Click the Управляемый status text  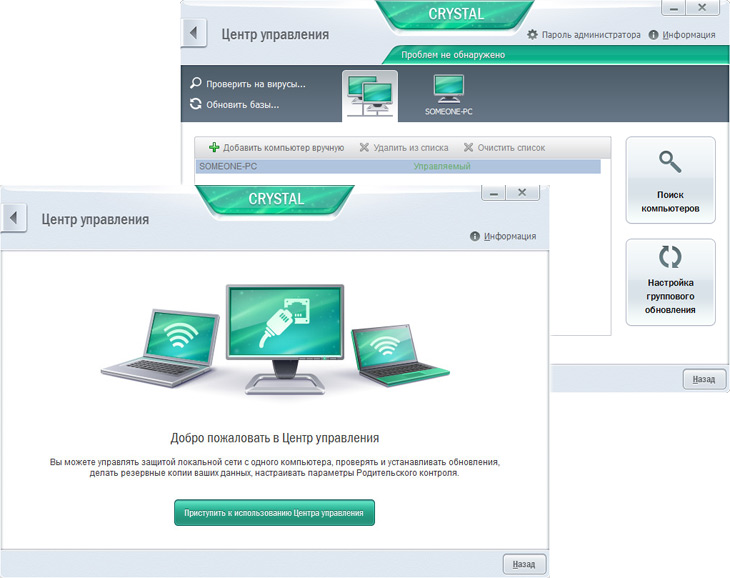point(442,167)
